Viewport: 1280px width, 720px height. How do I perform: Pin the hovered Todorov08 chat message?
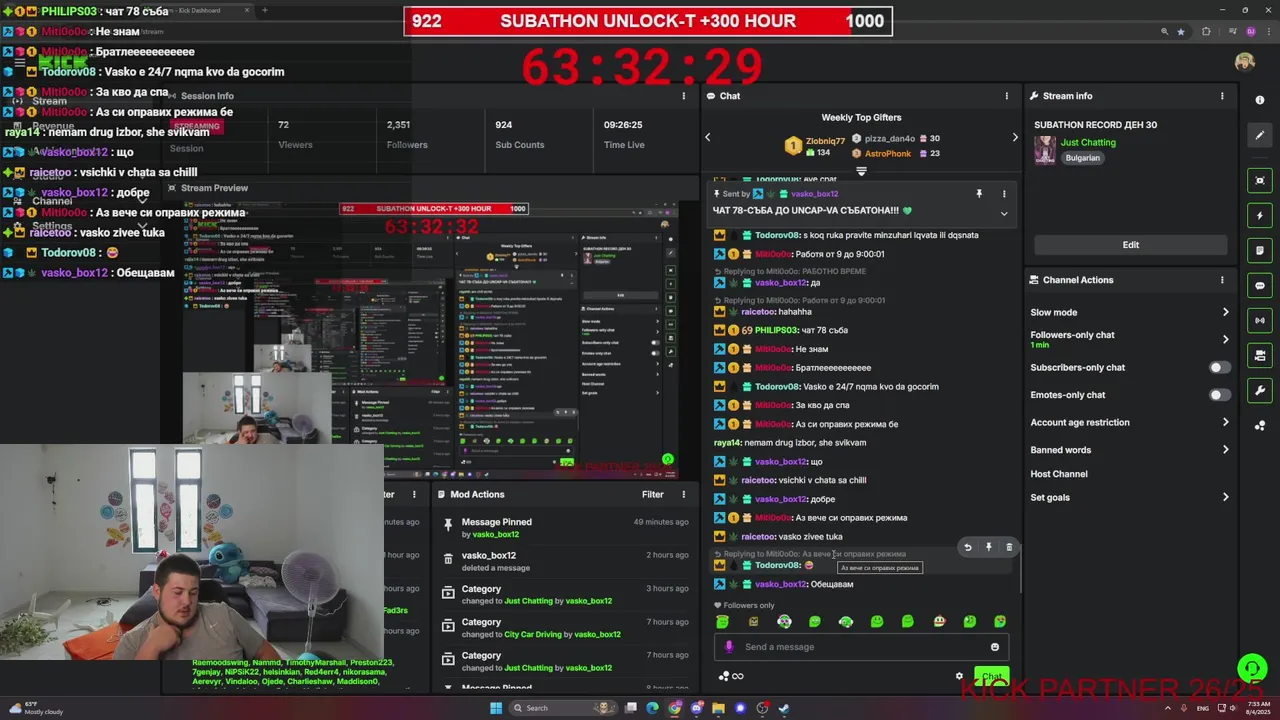tap(988, 547)
